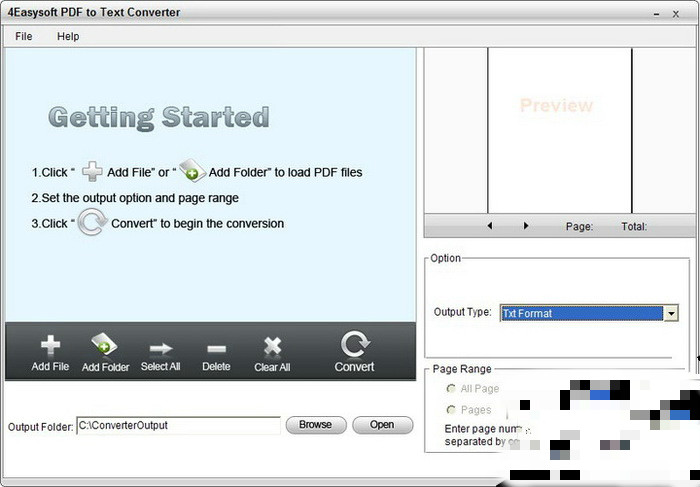
Task: Open the File menu
Action: click(x=24, y=36)
